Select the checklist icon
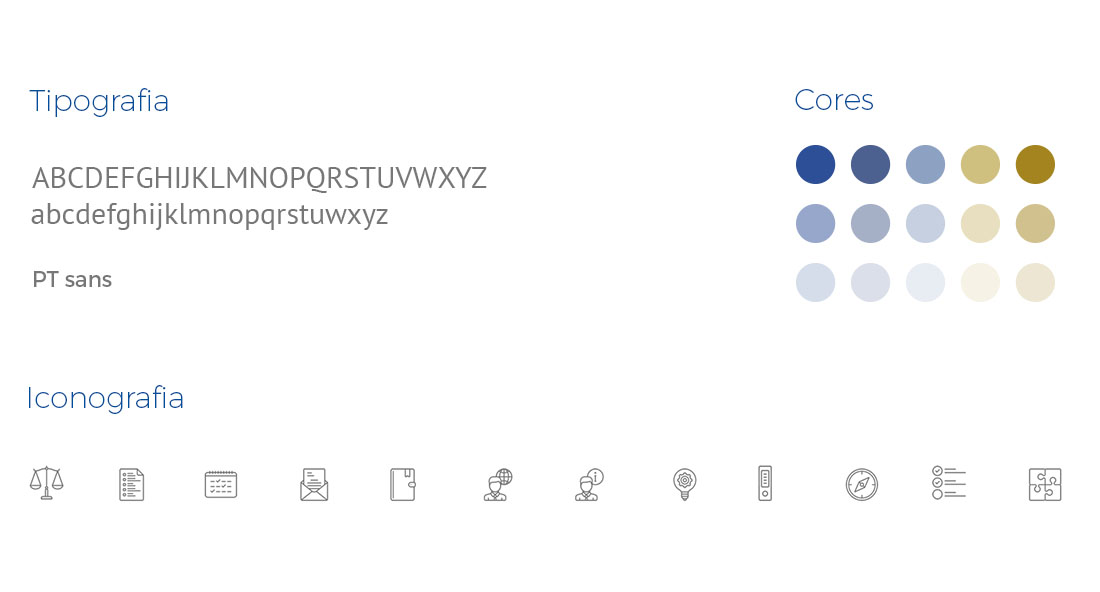Screen dimensions: 1100x592 pos(948,482)
